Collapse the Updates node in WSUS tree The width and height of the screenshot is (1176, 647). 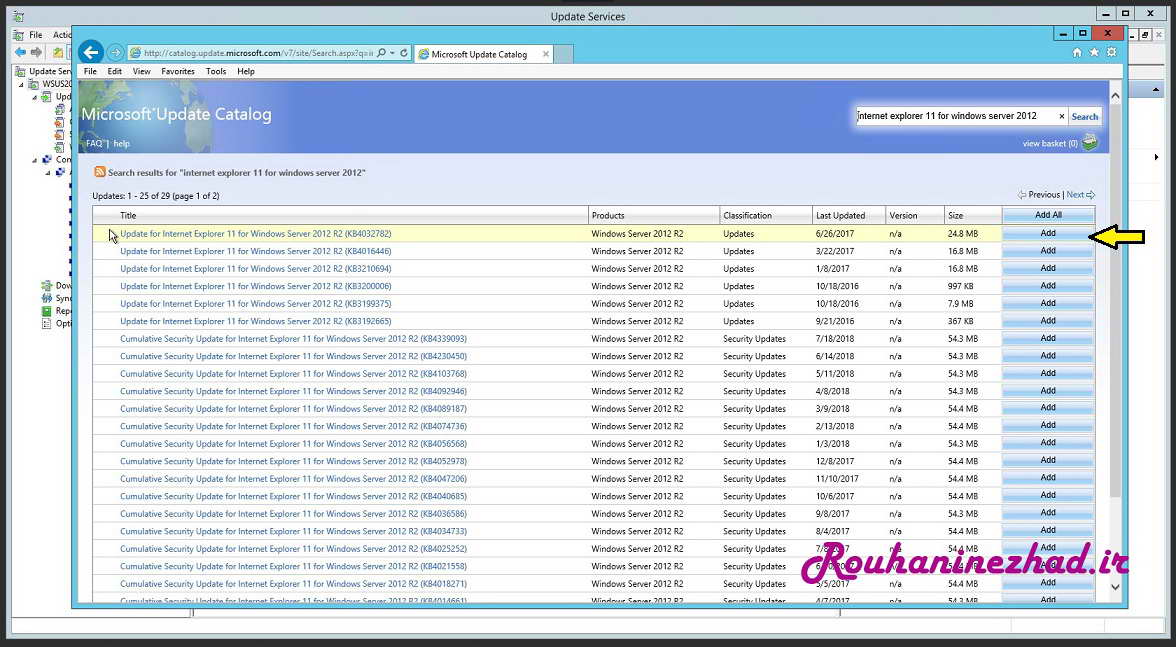[x=34, y=97]
